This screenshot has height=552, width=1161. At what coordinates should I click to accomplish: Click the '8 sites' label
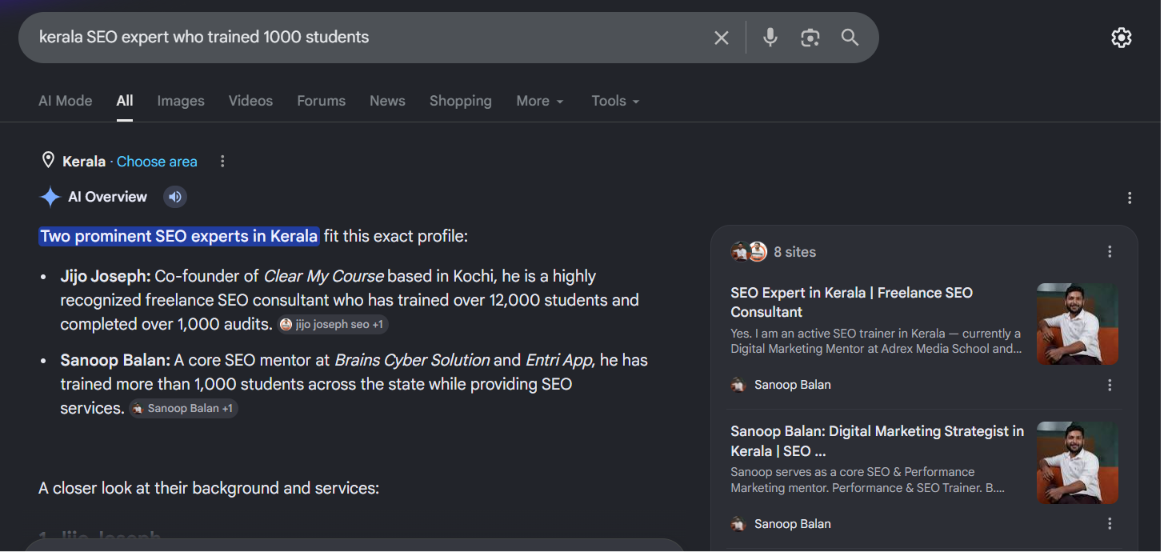[794, 252]
